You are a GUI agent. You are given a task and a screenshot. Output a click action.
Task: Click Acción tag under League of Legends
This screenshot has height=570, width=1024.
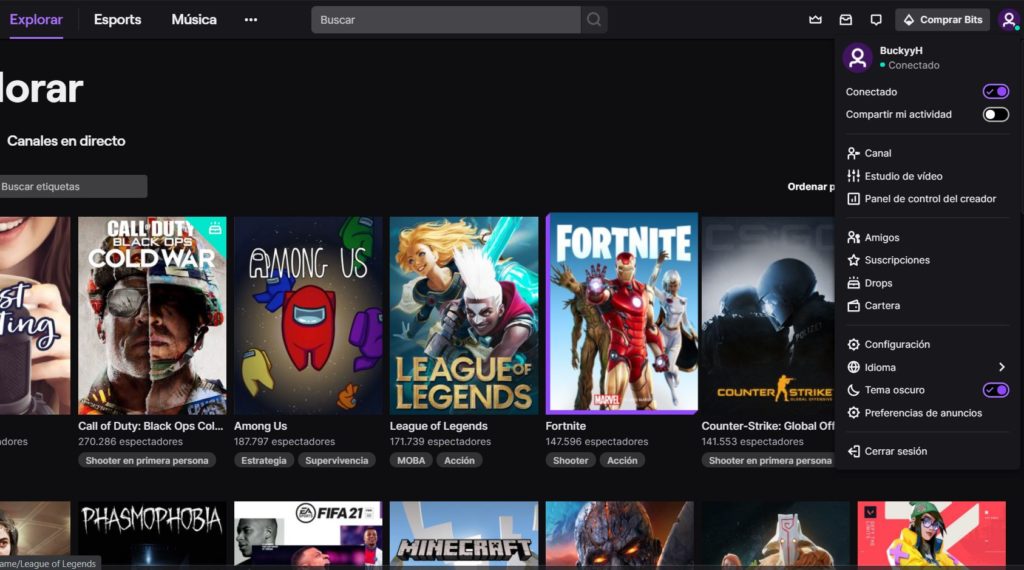pos(459,460)
